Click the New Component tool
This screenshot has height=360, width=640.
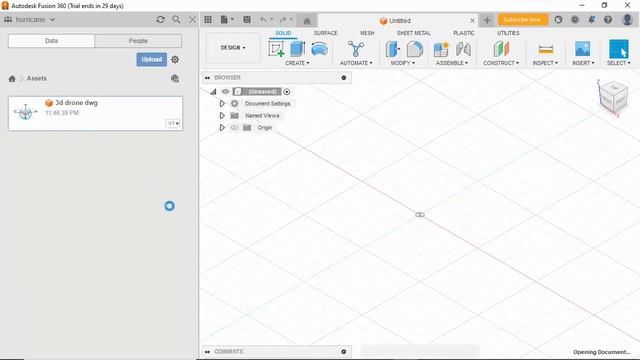(441, 49)
